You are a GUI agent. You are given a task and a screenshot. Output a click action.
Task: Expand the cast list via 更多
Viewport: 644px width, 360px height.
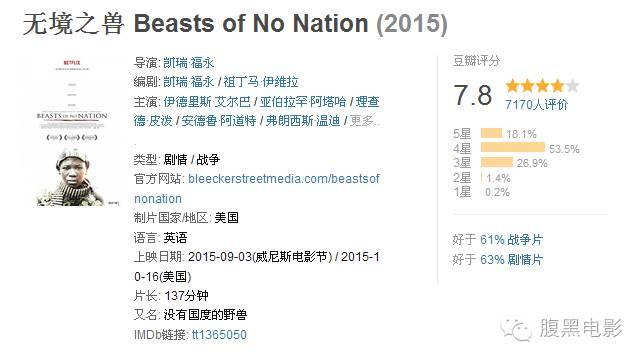click(363, 121)
